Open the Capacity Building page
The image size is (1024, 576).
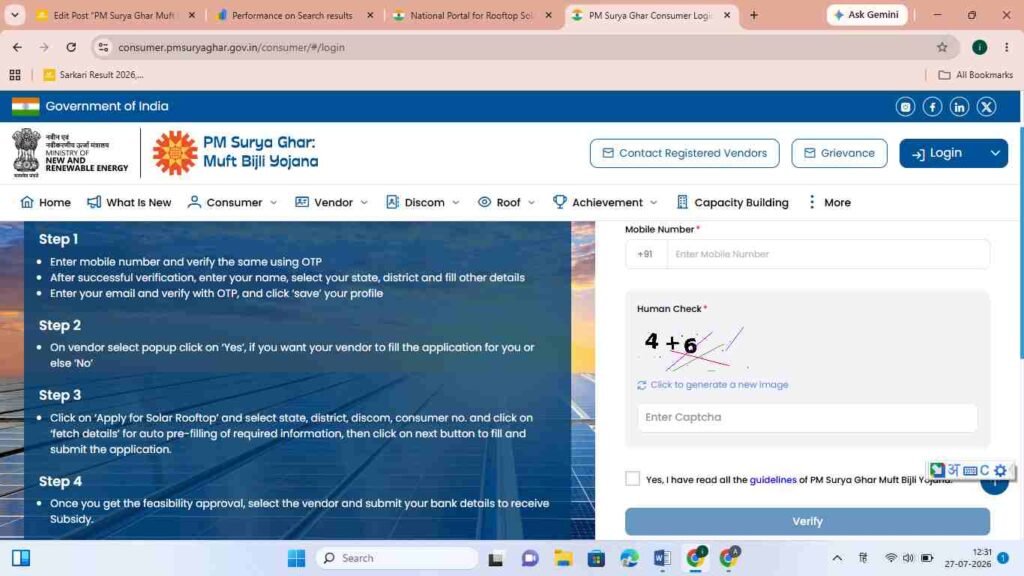(x=732, y=202)
